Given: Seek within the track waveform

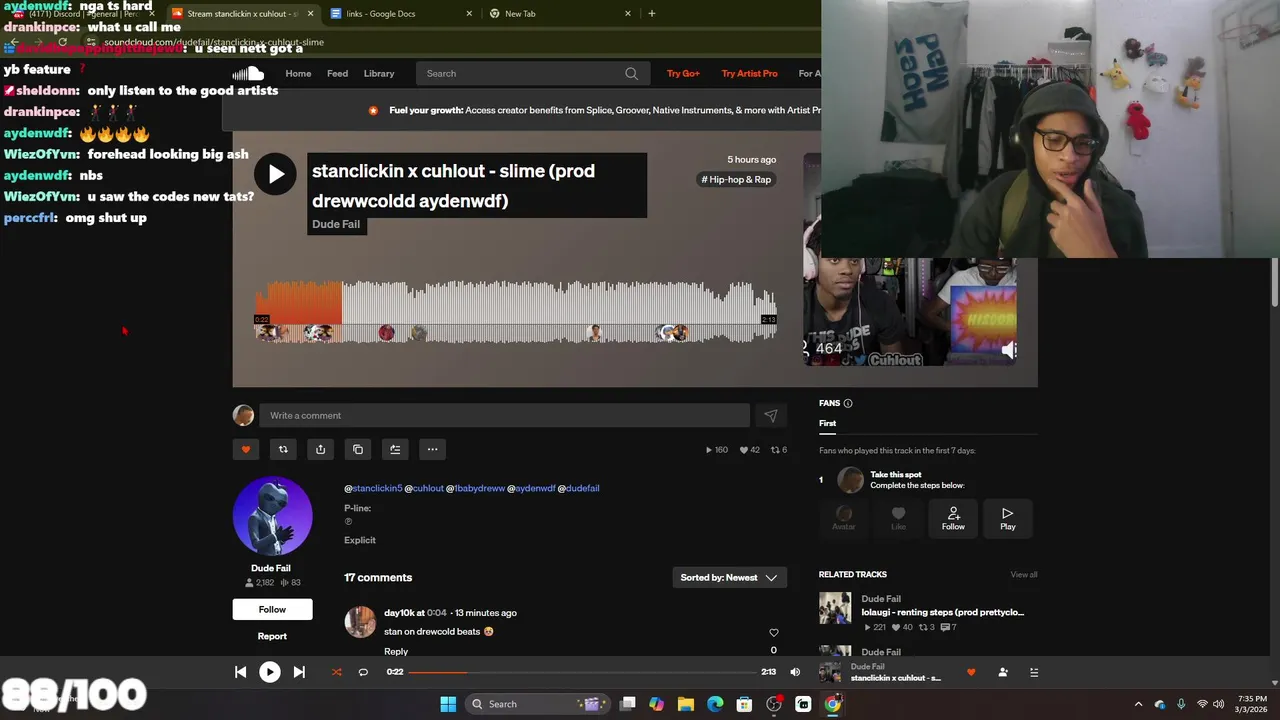Looking at the screenshot, I should (516, 310).
